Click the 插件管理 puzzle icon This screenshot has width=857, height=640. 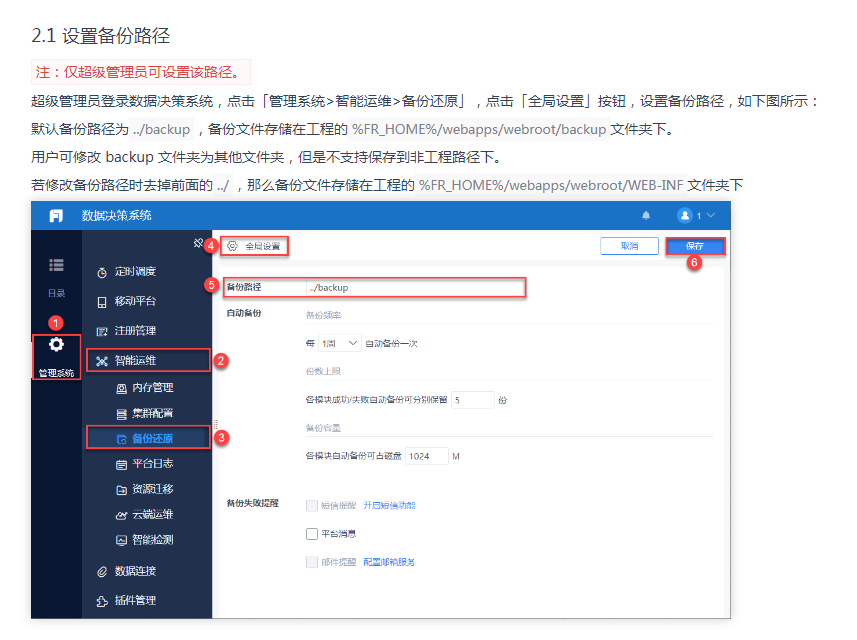[x=102, y=601]
